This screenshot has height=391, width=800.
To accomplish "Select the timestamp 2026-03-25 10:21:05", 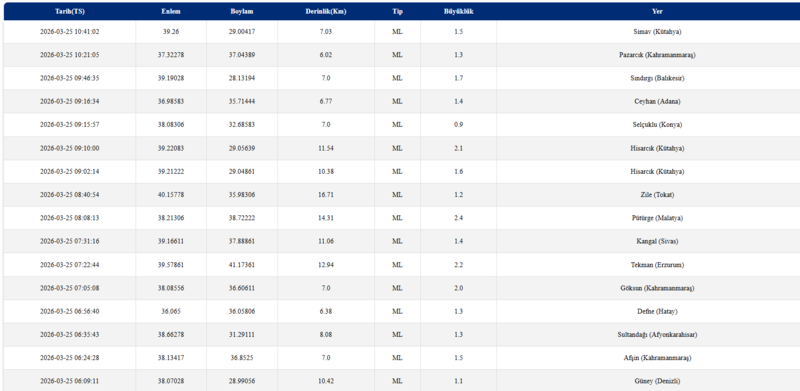I will coord(69,55).
